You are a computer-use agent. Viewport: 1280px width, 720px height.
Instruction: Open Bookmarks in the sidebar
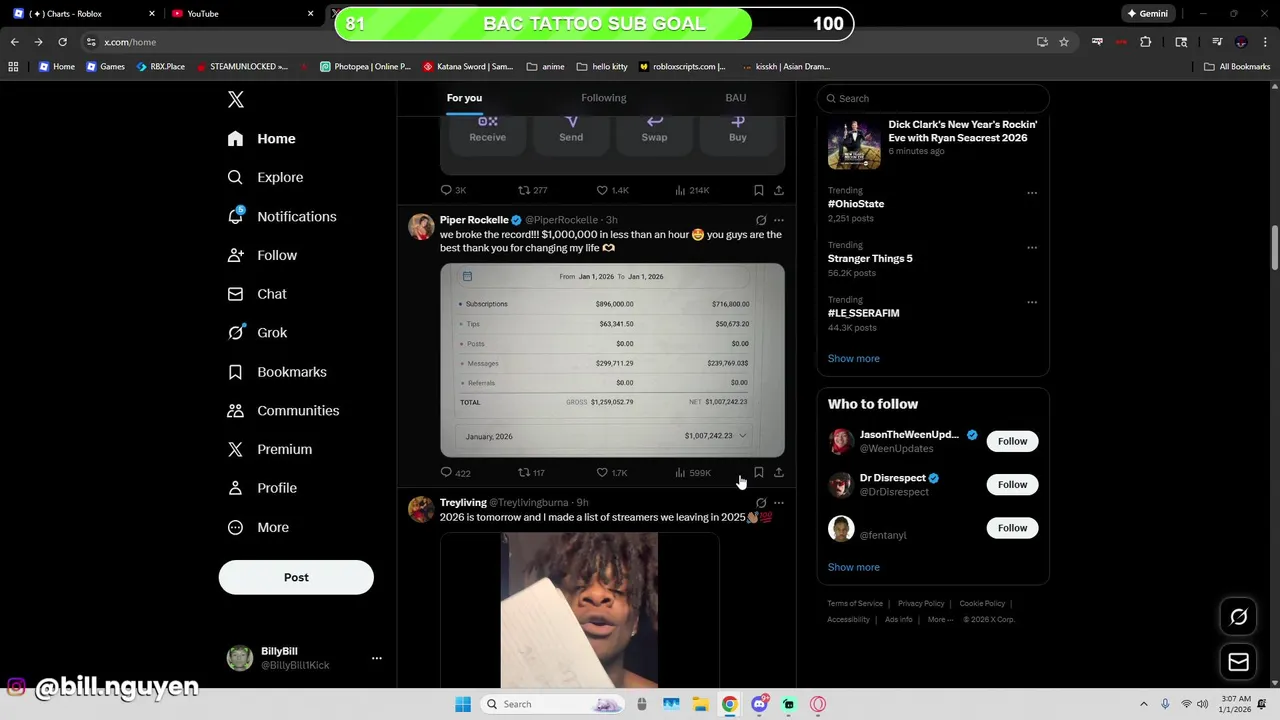tap(277, 372)
